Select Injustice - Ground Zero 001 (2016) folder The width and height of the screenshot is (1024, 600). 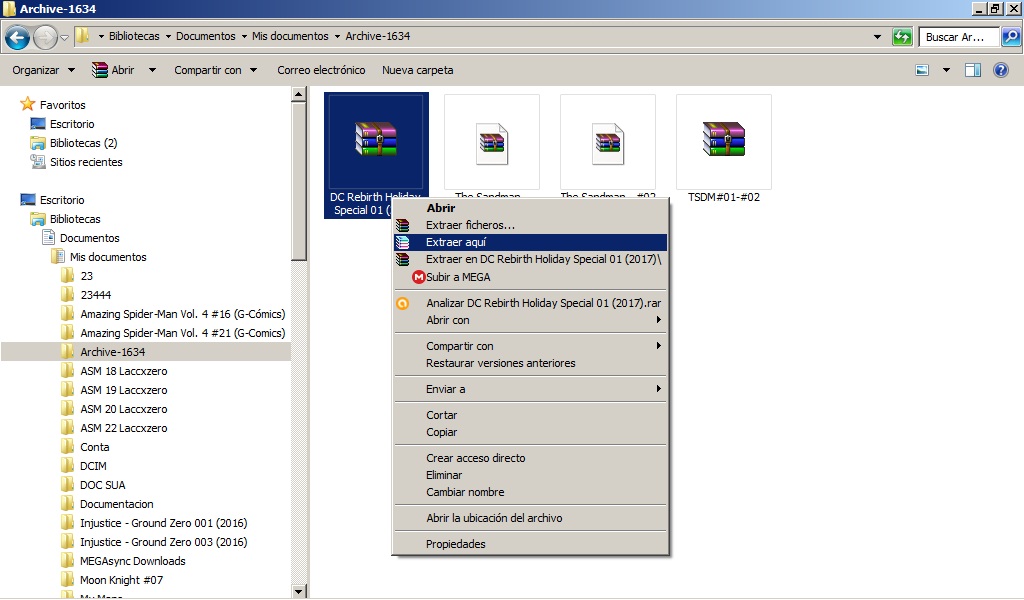[x=163, y=522]
